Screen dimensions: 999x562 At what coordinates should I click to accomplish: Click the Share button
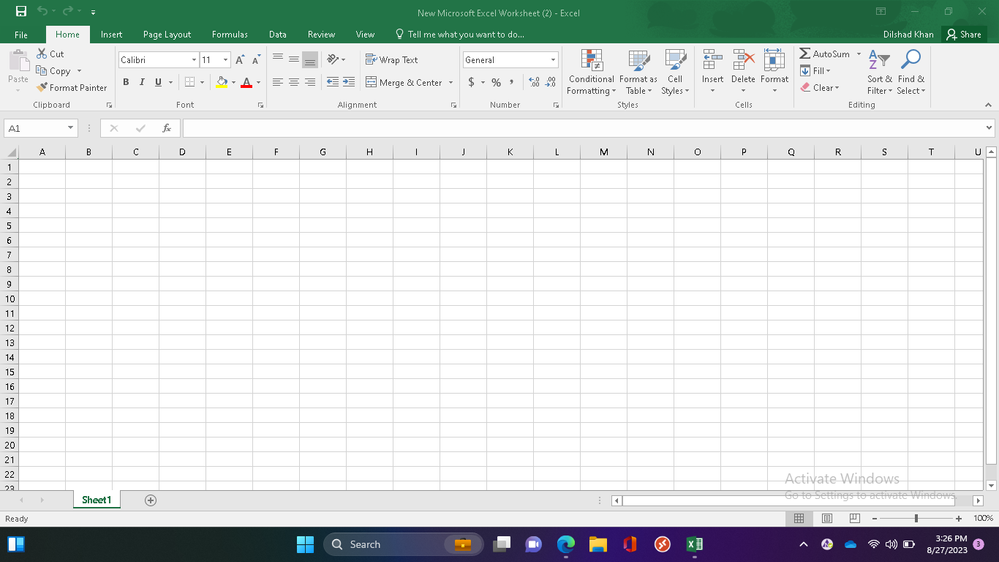pos(964,34)
